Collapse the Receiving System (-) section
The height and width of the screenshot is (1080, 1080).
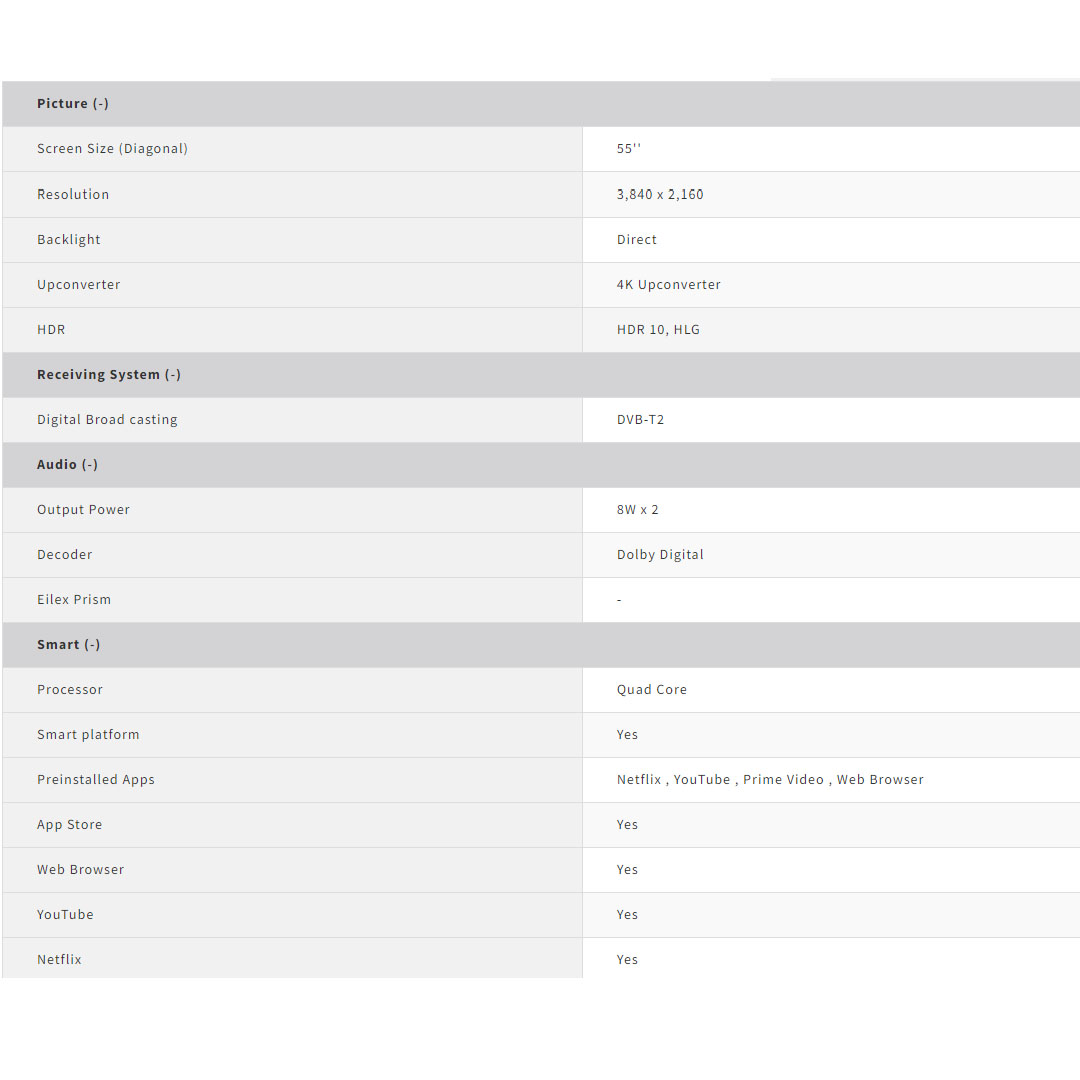(x=109, y=375)
